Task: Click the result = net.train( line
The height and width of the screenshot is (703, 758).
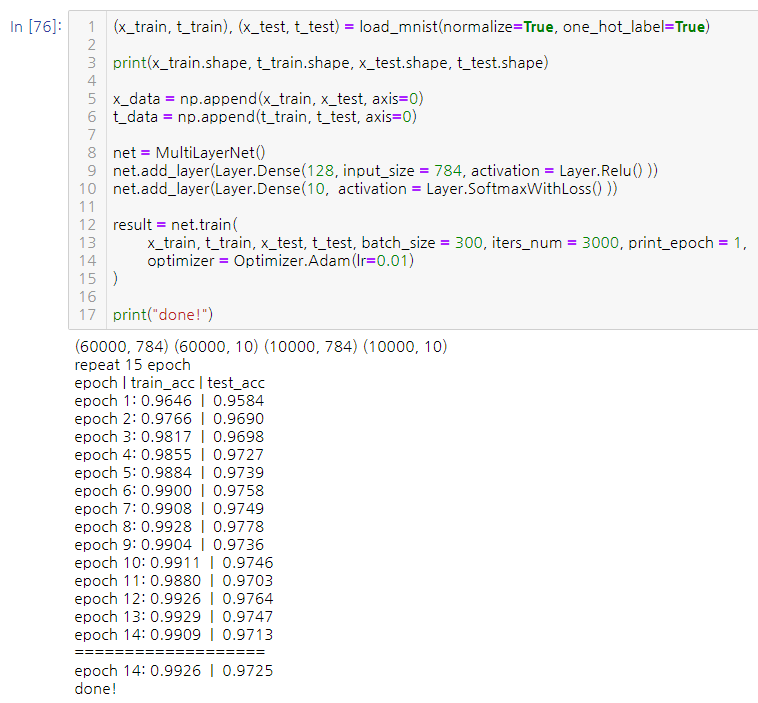Action: tap(177, 225)
